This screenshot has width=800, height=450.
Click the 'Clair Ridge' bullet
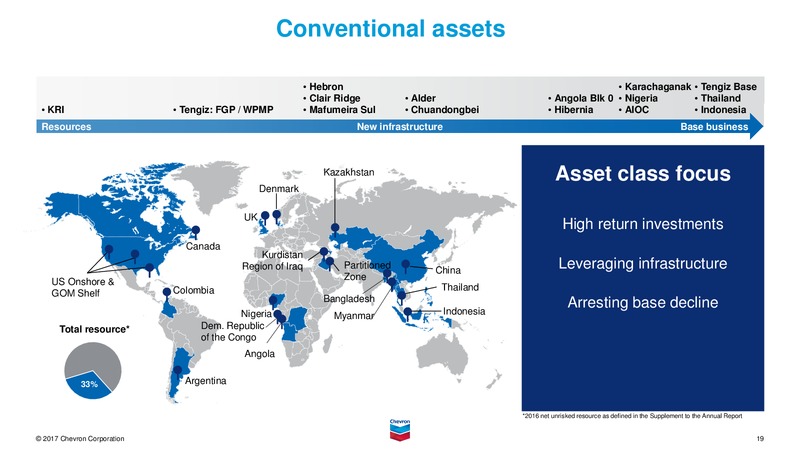pos(332,98)
